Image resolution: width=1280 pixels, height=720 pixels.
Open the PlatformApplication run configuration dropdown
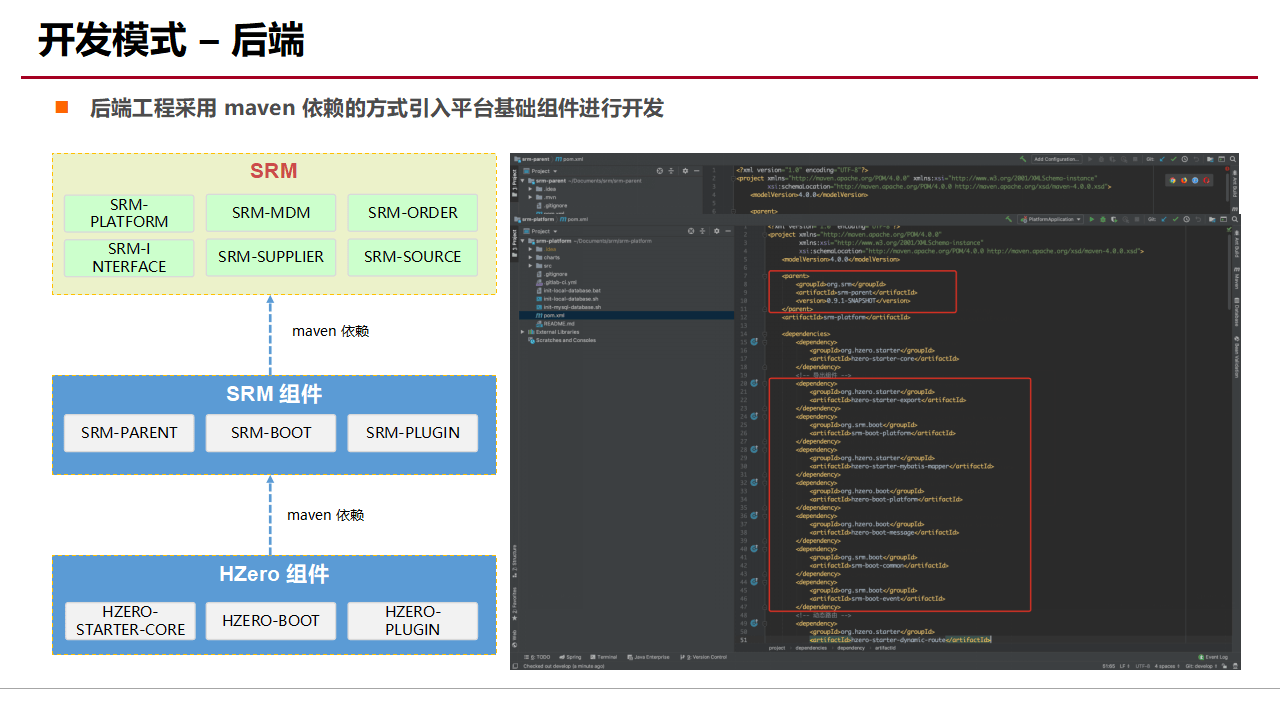[1050, 219]
